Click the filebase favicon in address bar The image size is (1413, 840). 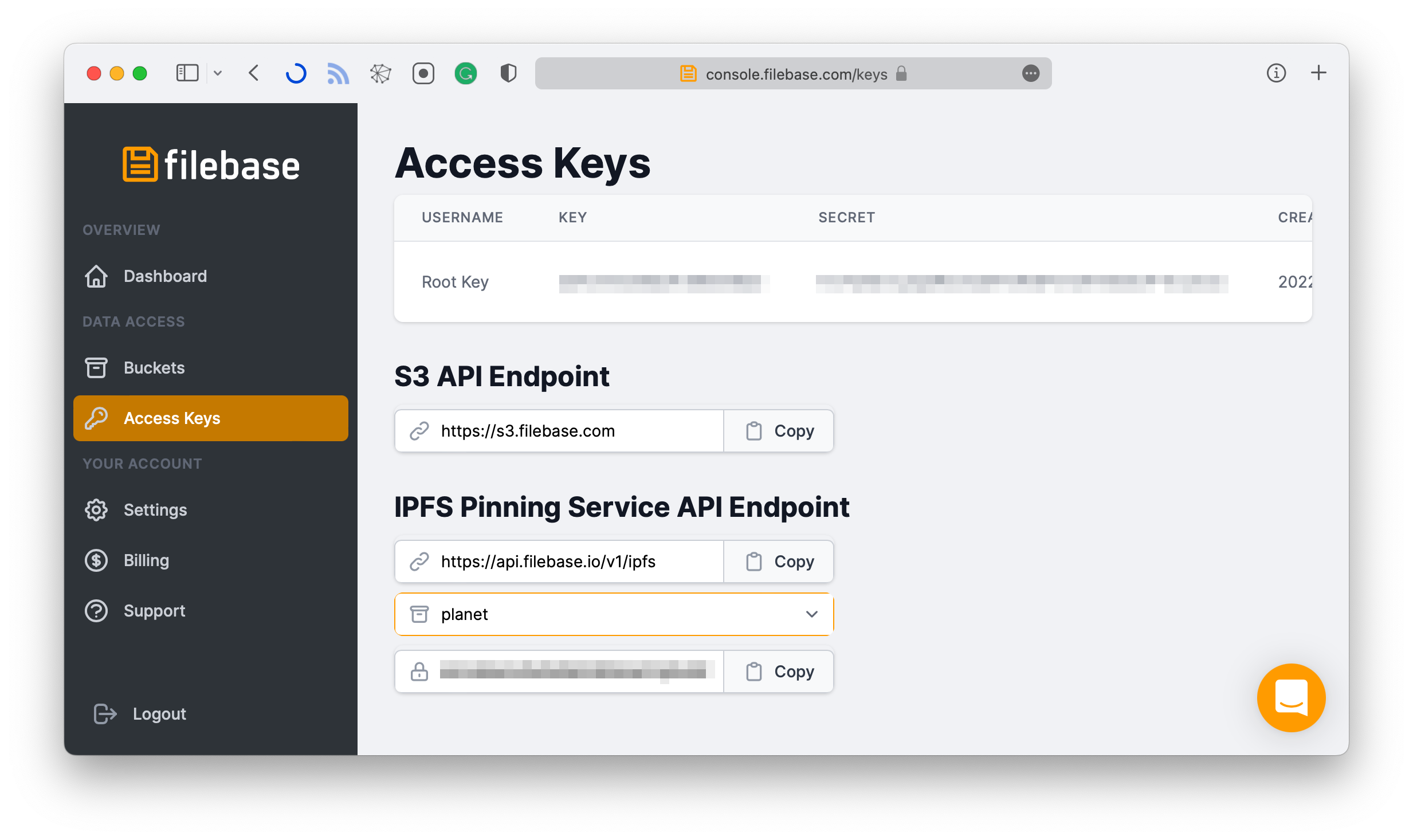coord(688,73)
